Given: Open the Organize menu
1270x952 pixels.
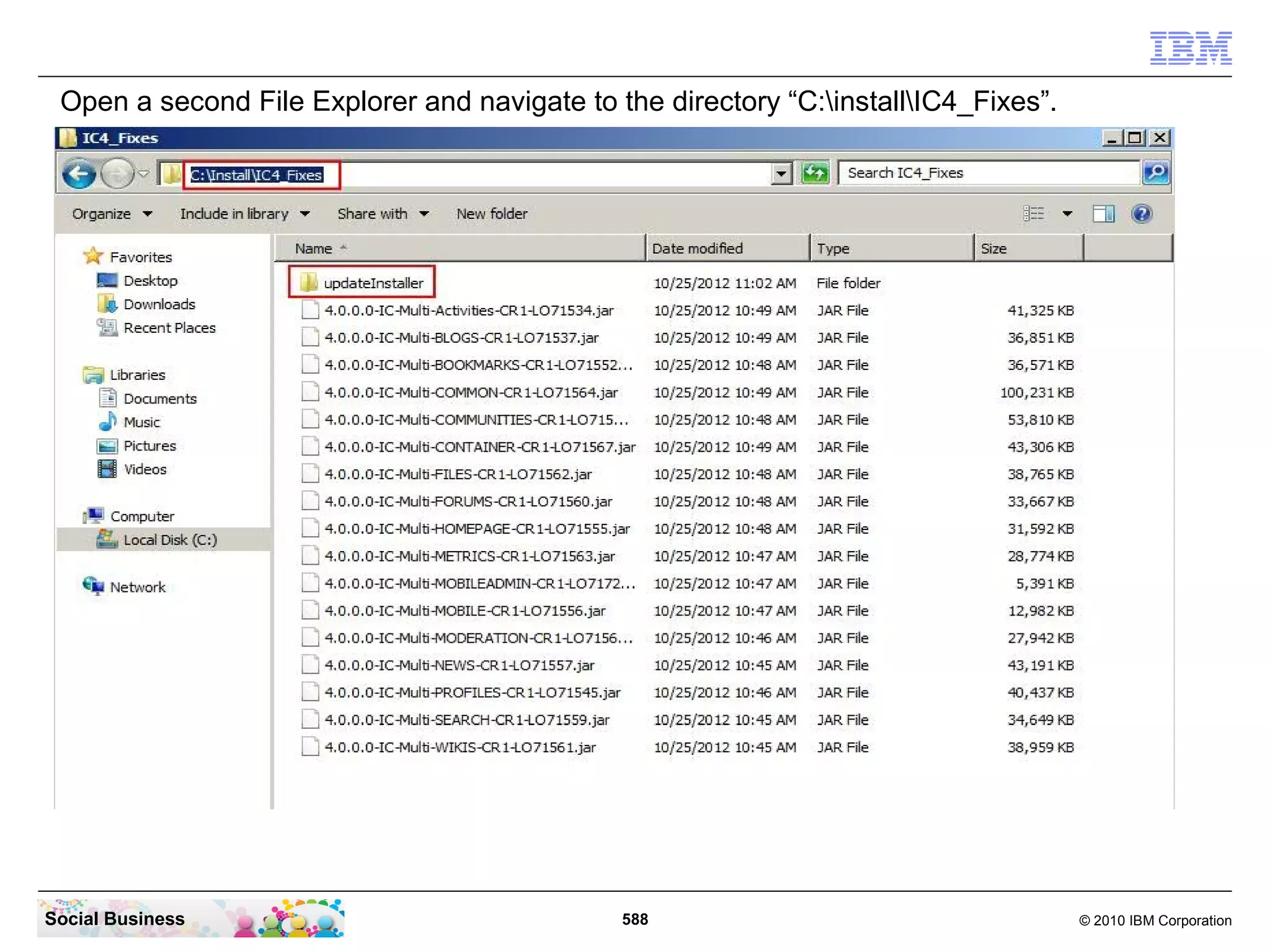Looking at the screenshot, I should pyautogui.click(x=112, y=214).
